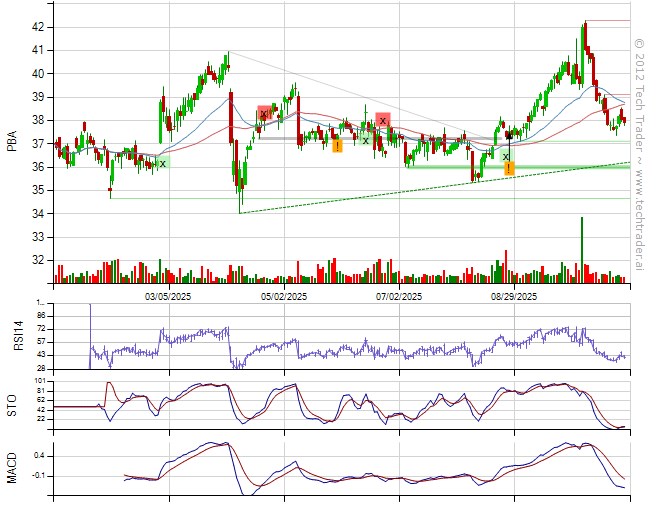The height and width of the screenshot is (514, 657).
Task: Click the first red x signal marker
Action: 264,114
